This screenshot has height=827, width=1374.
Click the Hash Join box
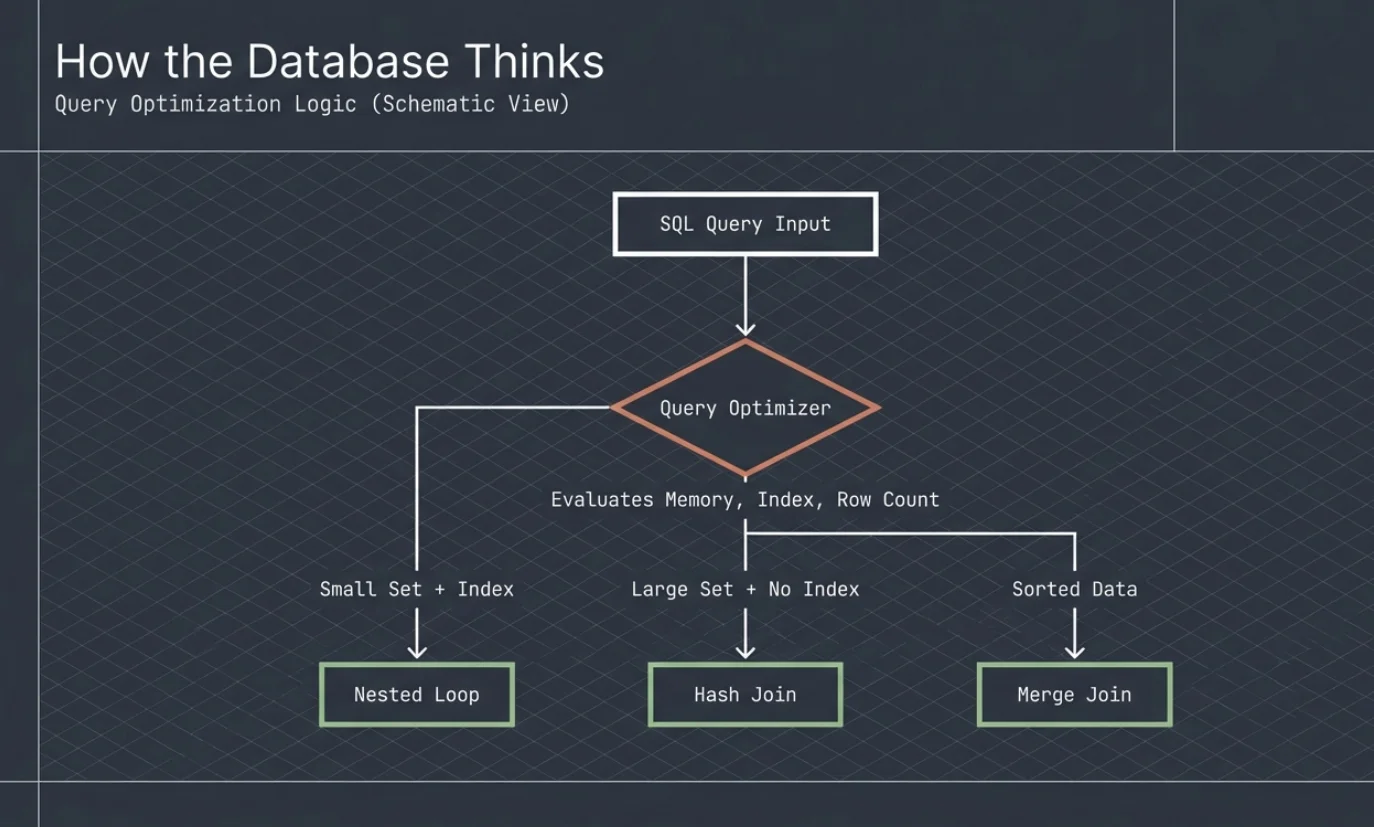coord(745,694)
